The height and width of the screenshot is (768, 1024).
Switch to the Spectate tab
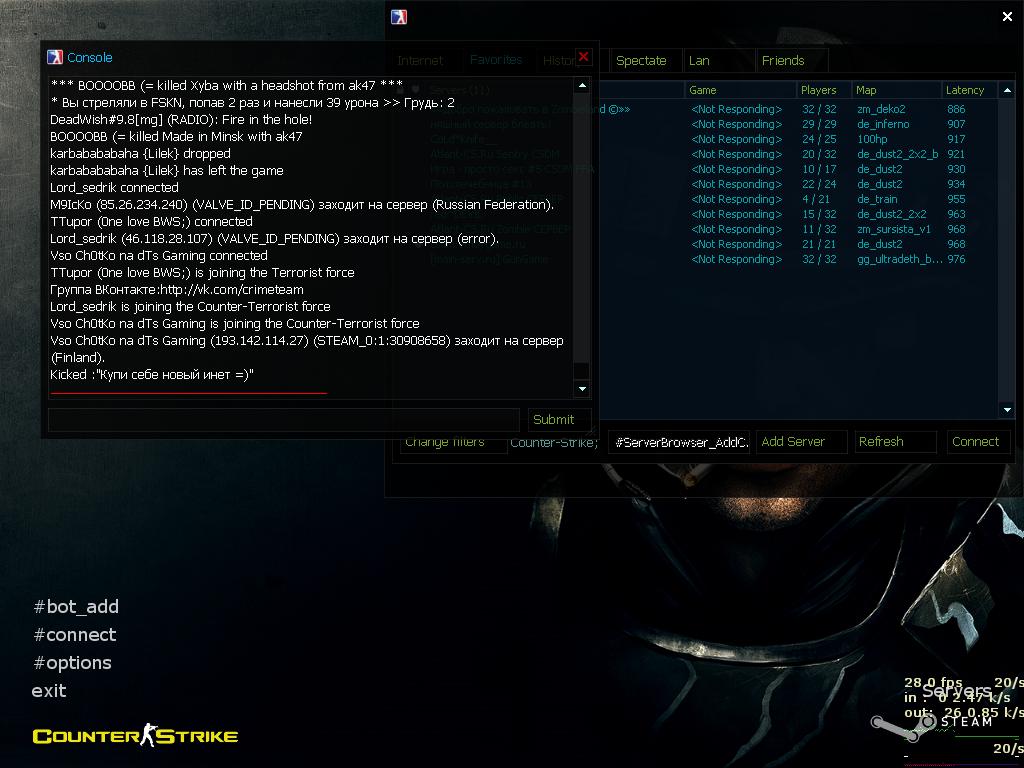(x=645, y=61)
